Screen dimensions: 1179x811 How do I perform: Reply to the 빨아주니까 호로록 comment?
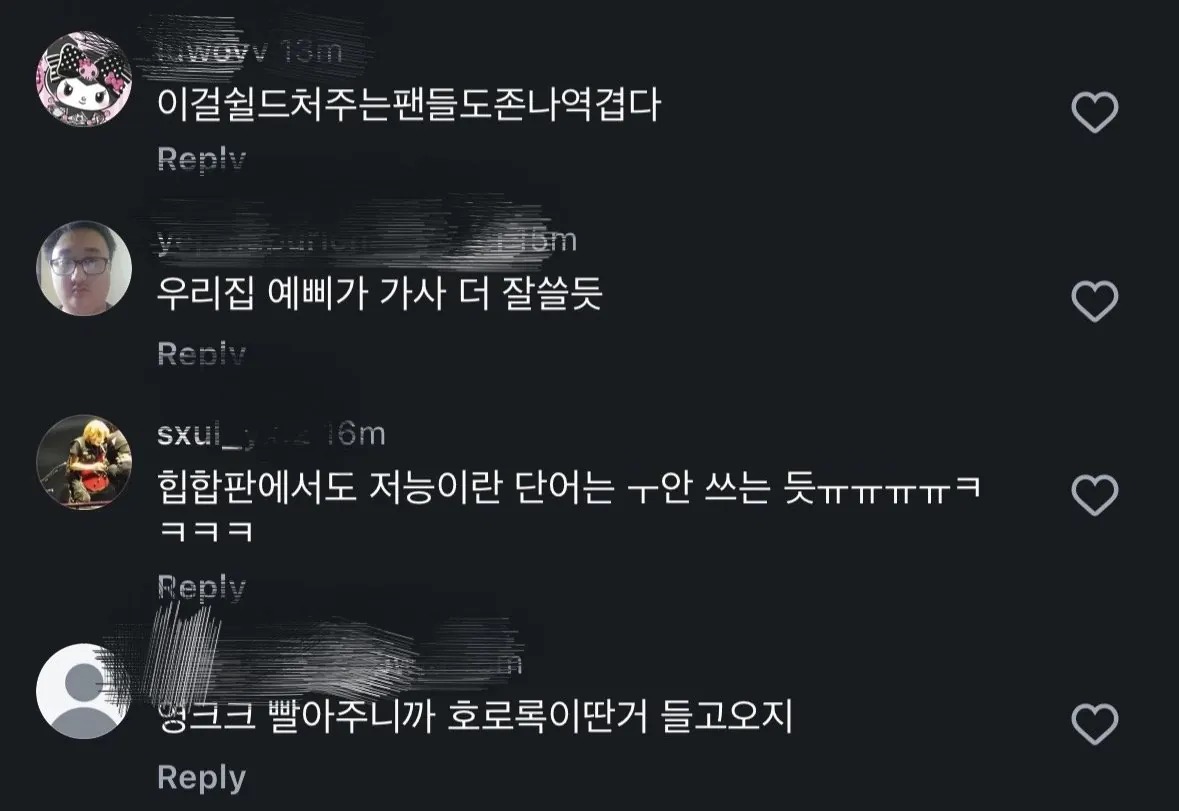(x=202, y=777)
